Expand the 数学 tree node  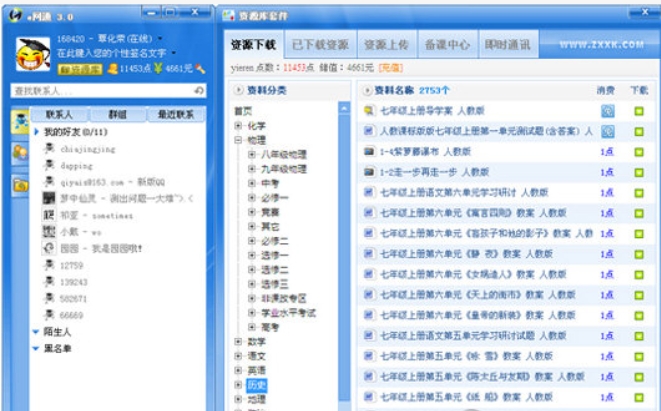(238, 341)
